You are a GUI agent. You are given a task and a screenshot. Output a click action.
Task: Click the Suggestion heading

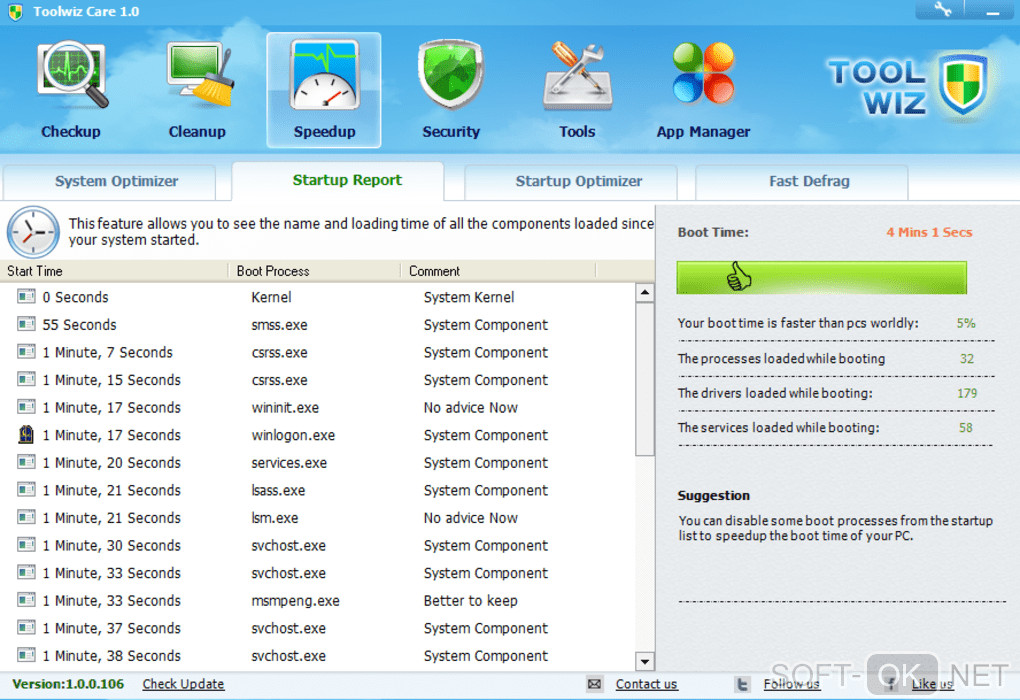point(713,495)
